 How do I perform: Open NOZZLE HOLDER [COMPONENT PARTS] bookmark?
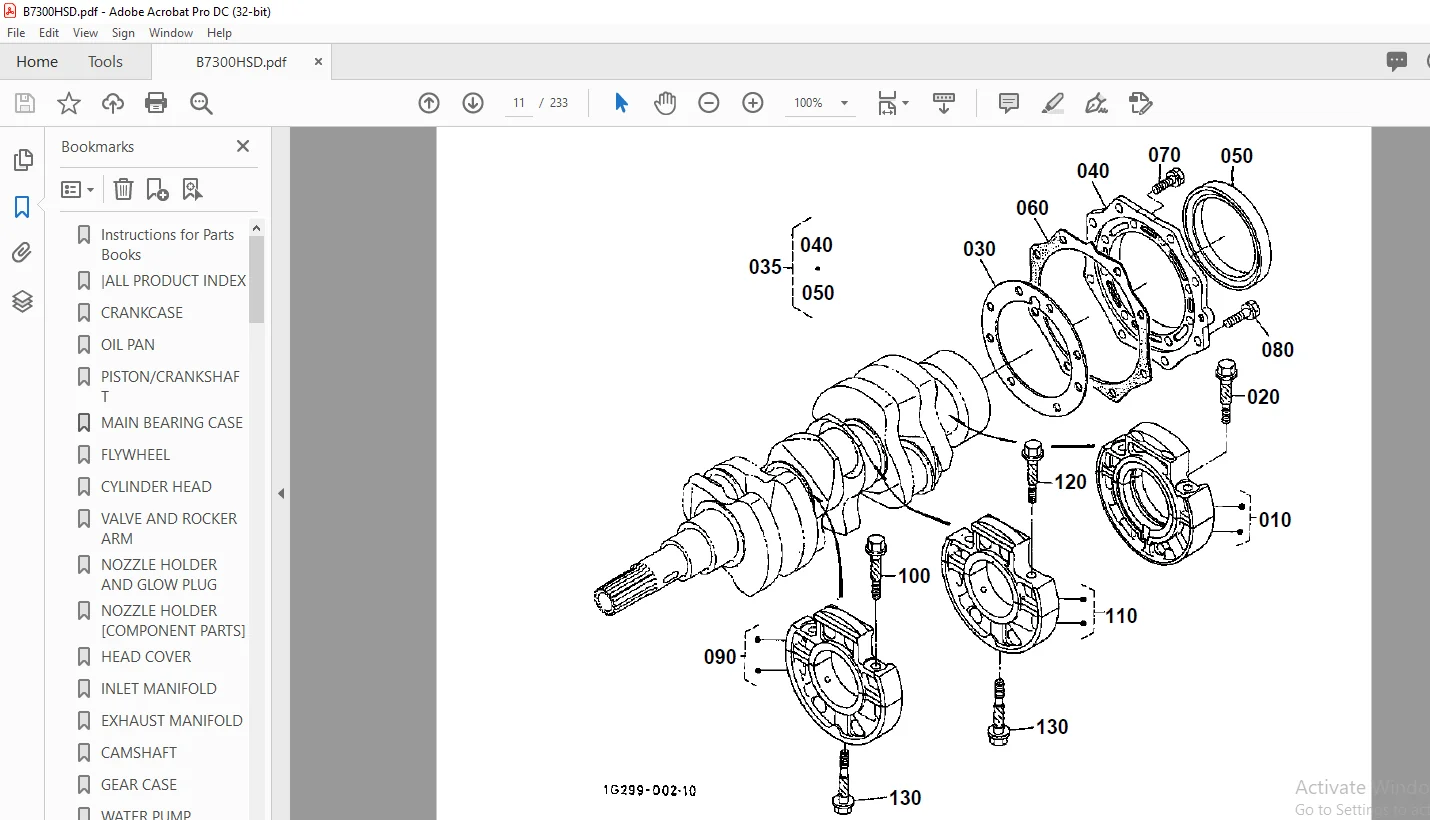(173, 620)
